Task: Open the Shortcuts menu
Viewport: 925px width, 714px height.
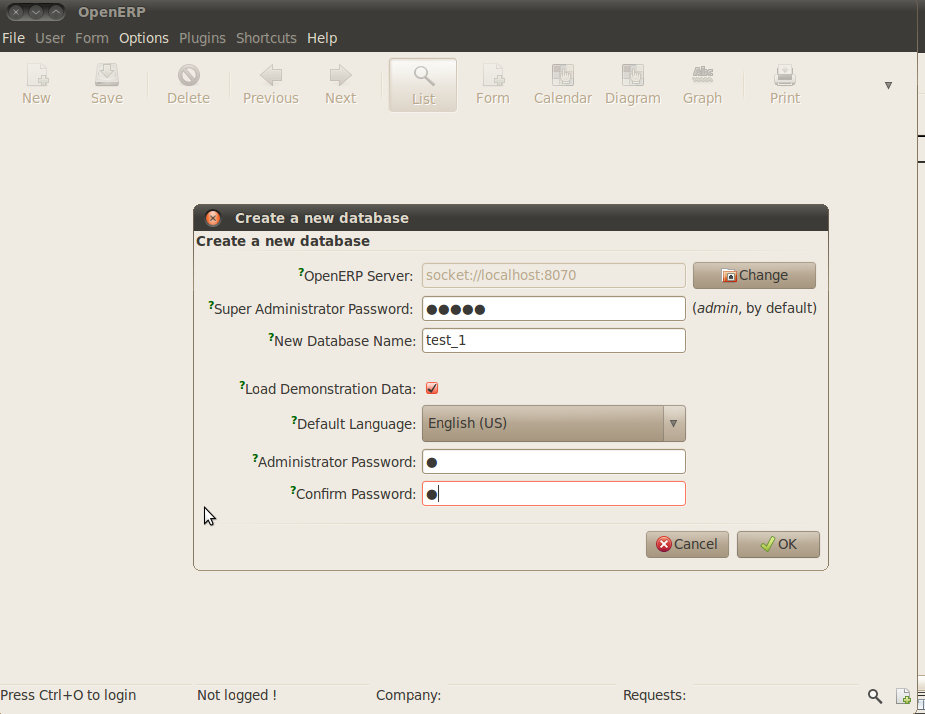Action: (x=266, y=38)
